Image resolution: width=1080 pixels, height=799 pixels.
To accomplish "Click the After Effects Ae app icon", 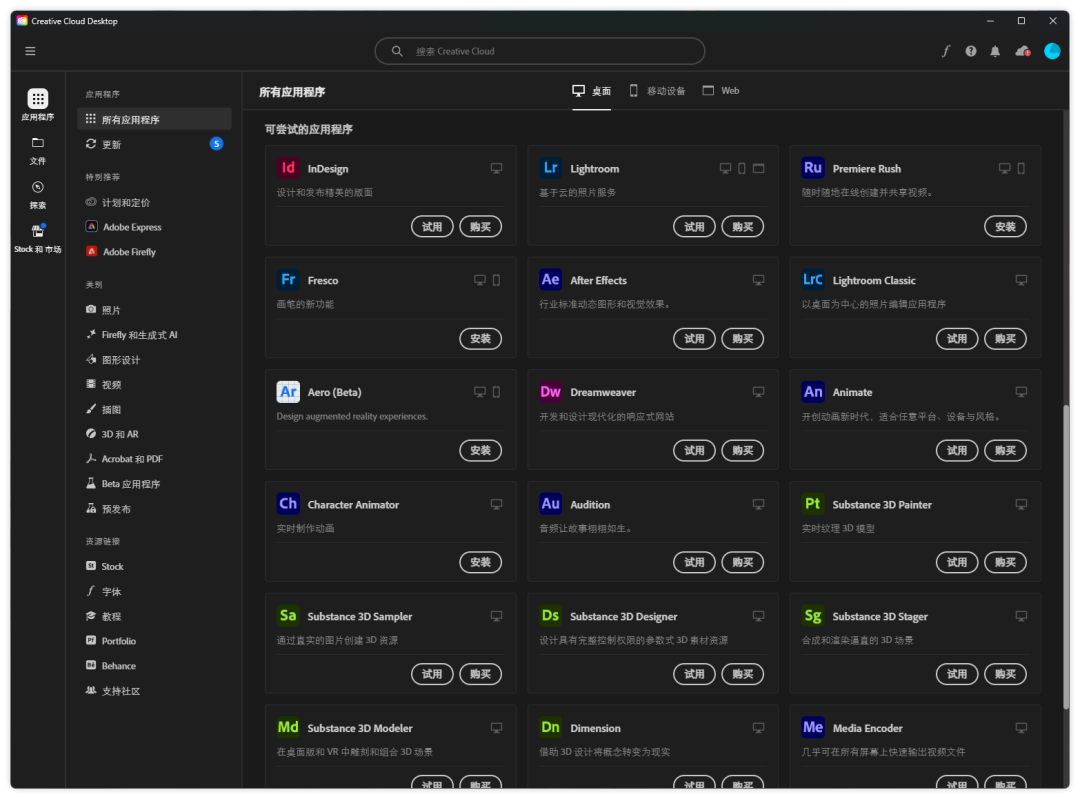I will click(x=550, y=280).
